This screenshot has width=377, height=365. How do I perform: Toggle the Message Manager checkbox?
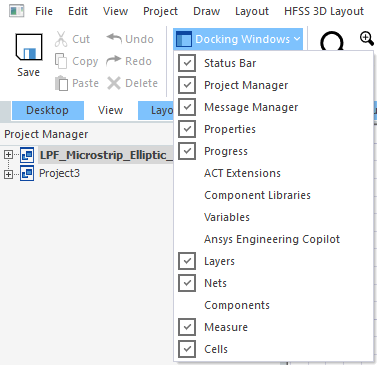187,107
